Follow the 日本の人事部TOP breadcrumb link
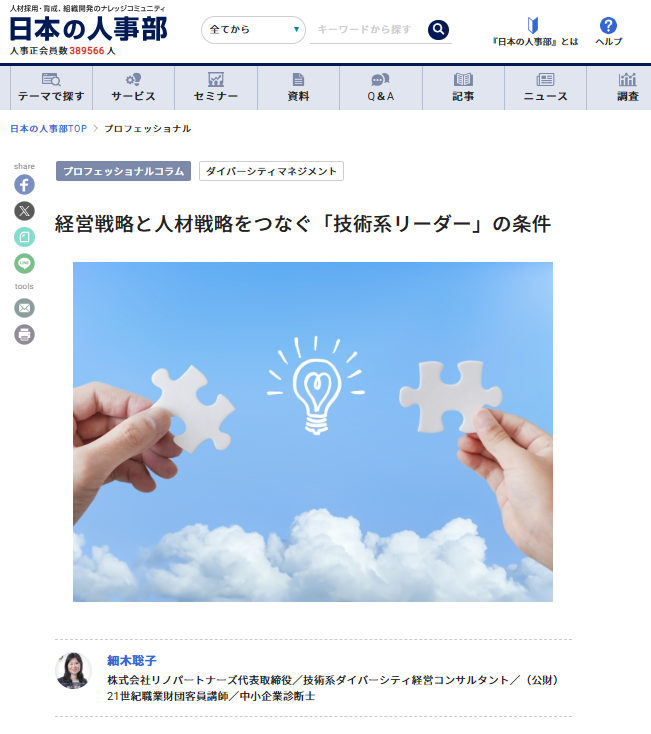Viewport: 651px width, 734px height. point(49,129)
